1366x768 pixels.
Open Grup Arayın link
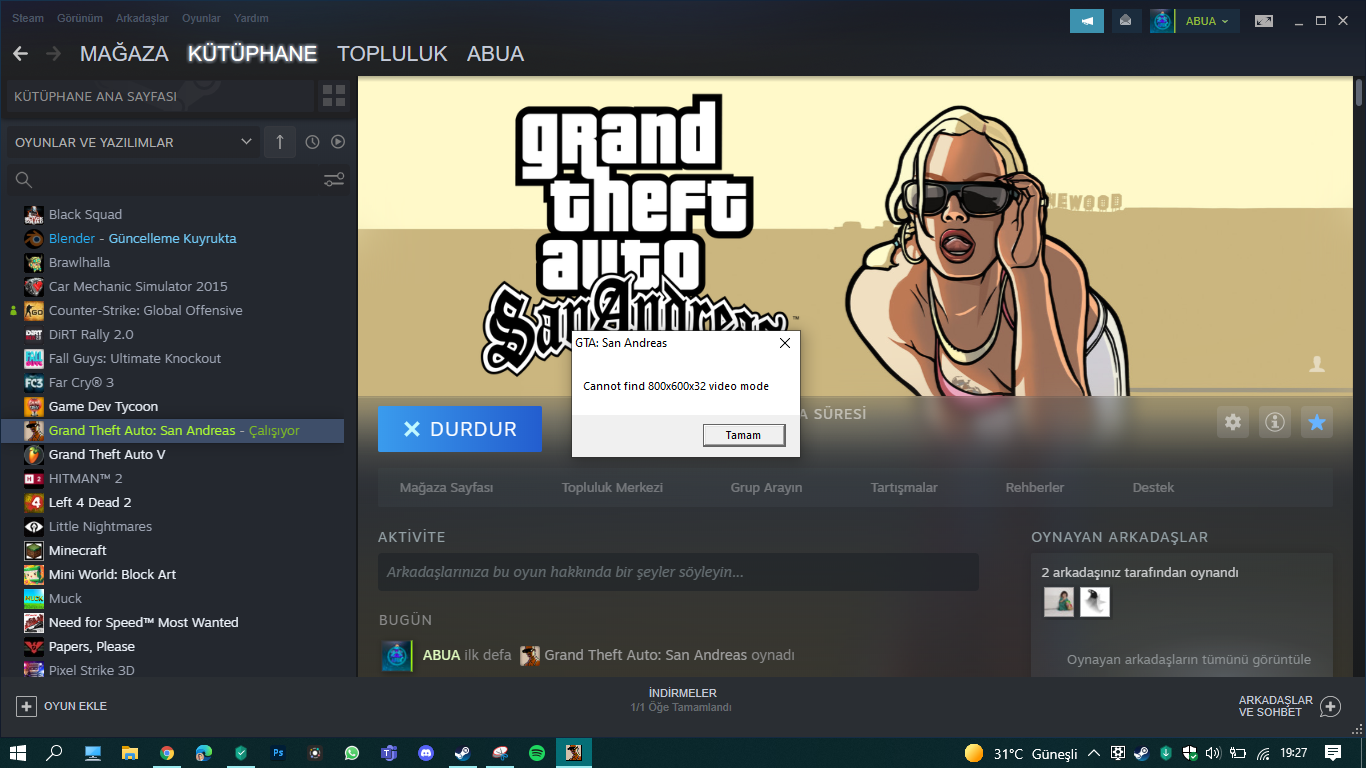[766, 488]
